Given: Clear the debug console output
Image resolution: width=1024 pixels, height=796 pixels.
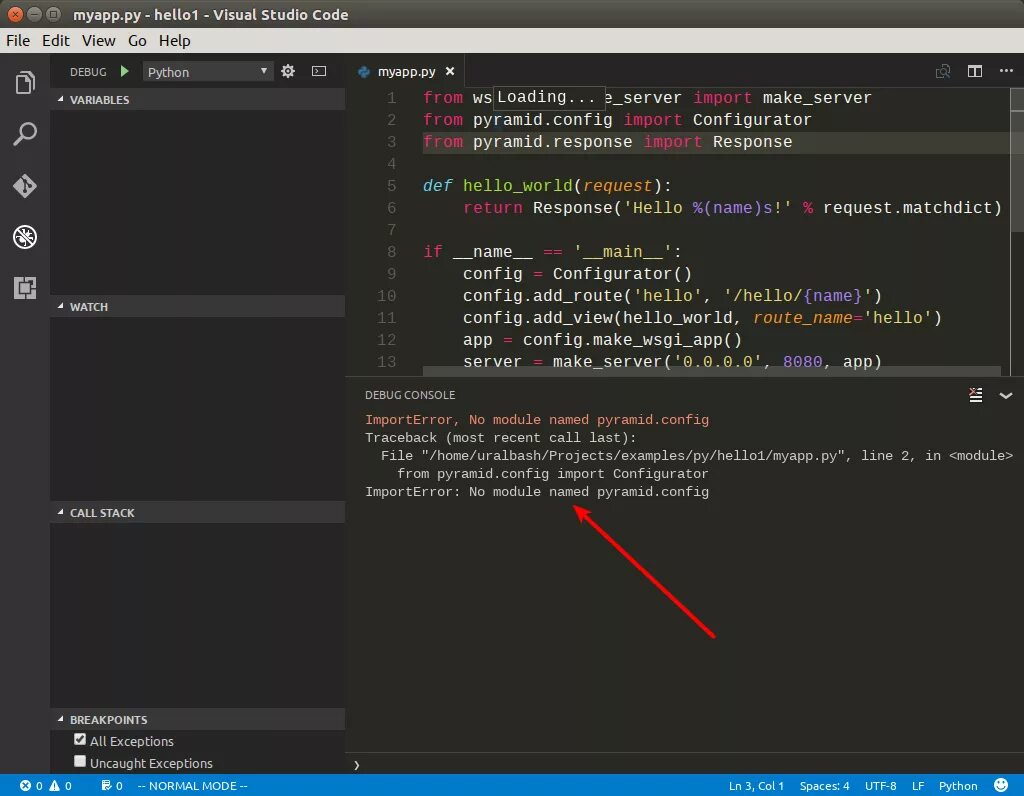Looking at the screenshot, I should point(976,395).
